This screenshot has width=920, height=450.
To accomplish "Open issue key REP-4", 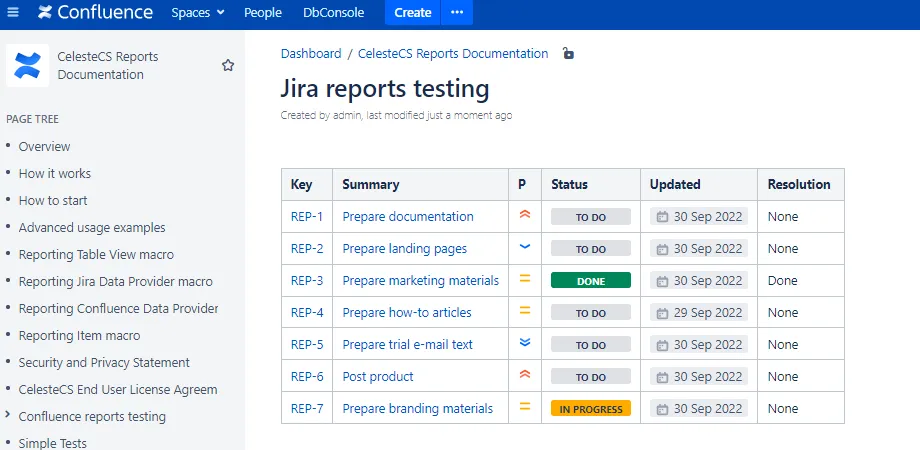I will tap(307, 313).
